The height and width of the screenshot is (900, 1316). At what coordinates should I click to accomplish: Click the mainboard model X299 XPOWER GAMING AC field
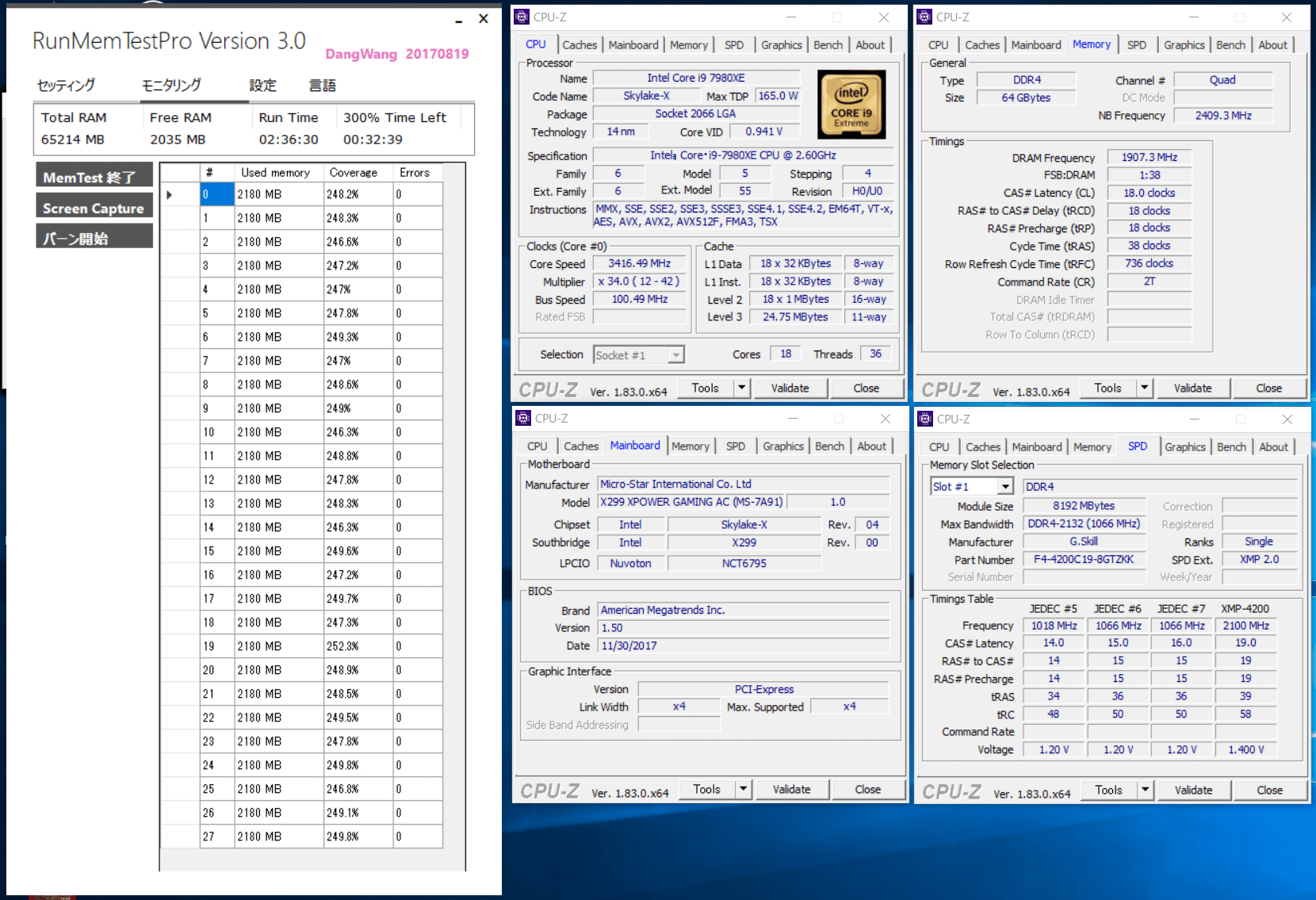[691, 502]
